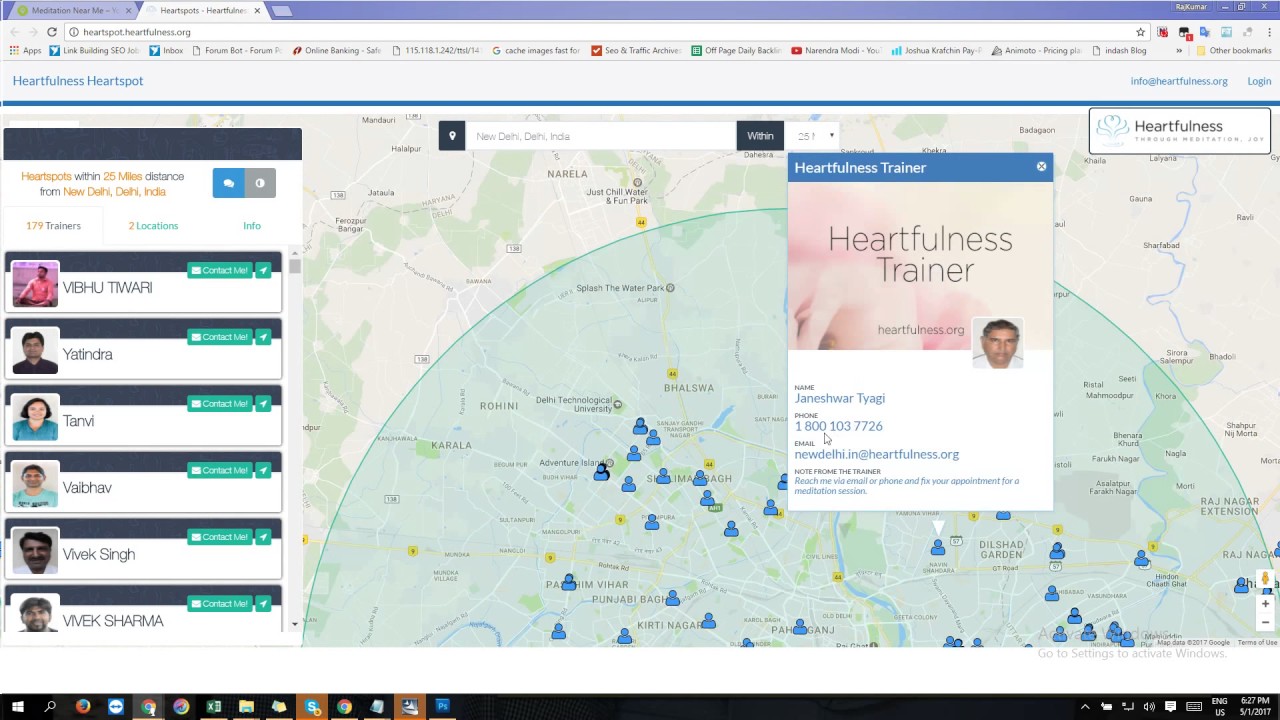Open the Animoto Pricing bookmark
Viewport: 1280px width, 720px height.
1036,50
